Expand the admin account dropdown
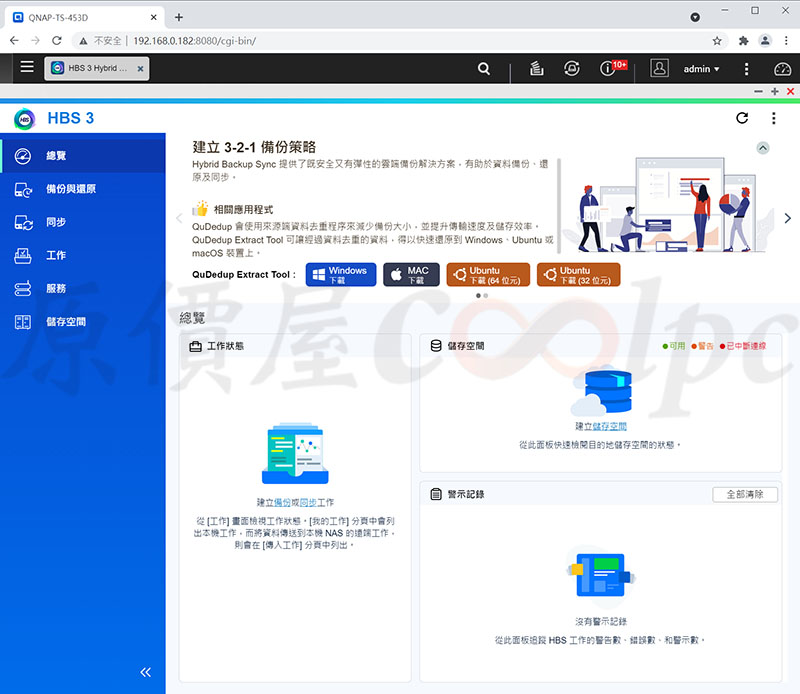The image size is (800, 694). coord(702,69)
